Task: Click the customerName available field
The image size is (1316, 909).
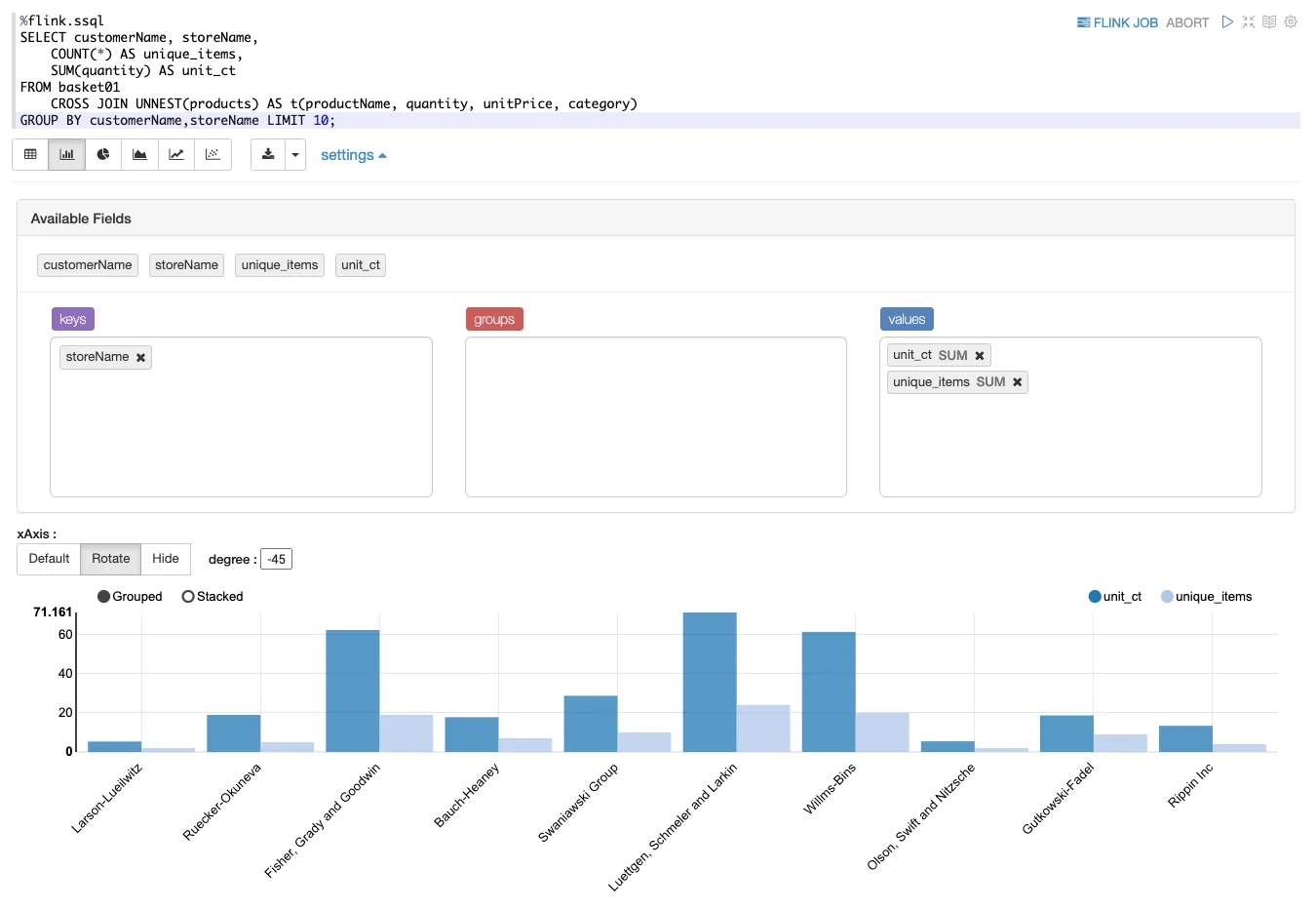Action: click(88, 265)
